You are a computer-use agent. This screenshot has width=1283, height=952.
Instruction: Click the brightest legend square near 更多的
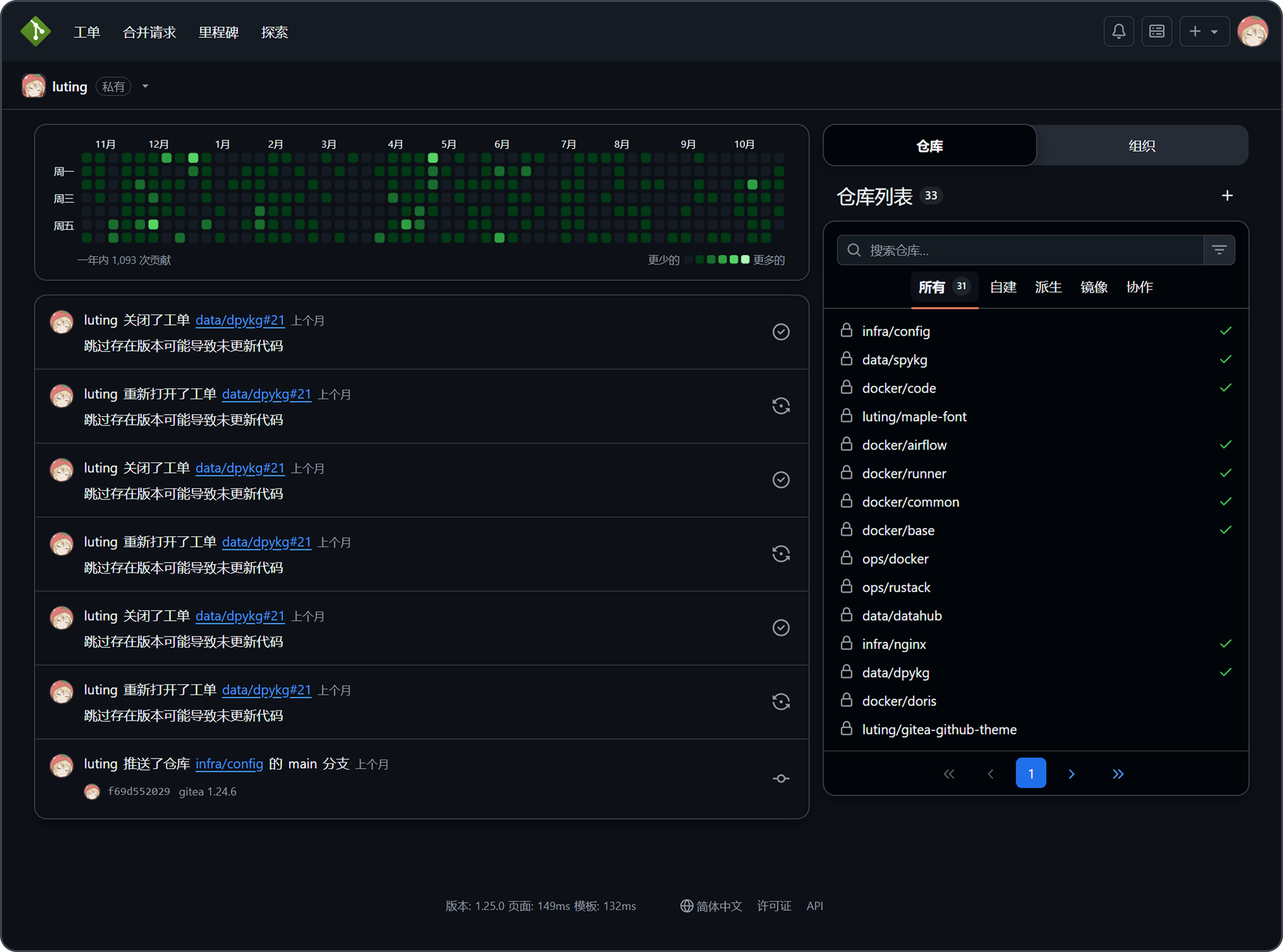coord(745,260)
